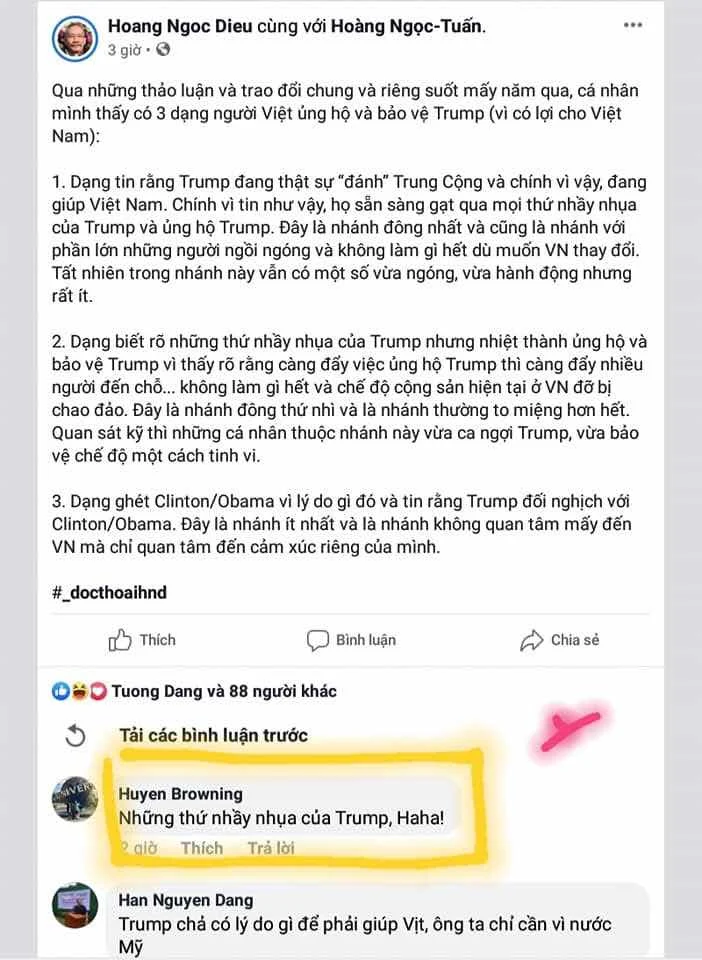Click the globe public-privacy icon

pos(163,50)
